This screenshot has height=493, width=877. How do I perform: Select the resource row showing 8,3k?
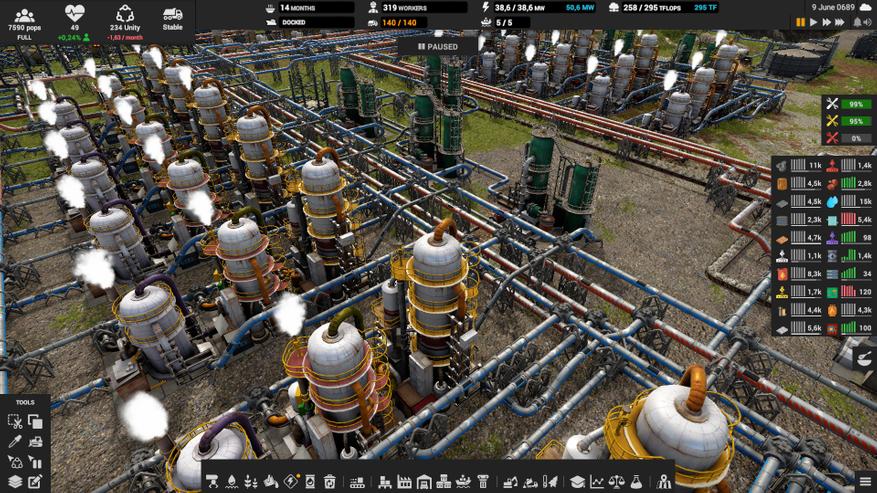click(799, 274)
